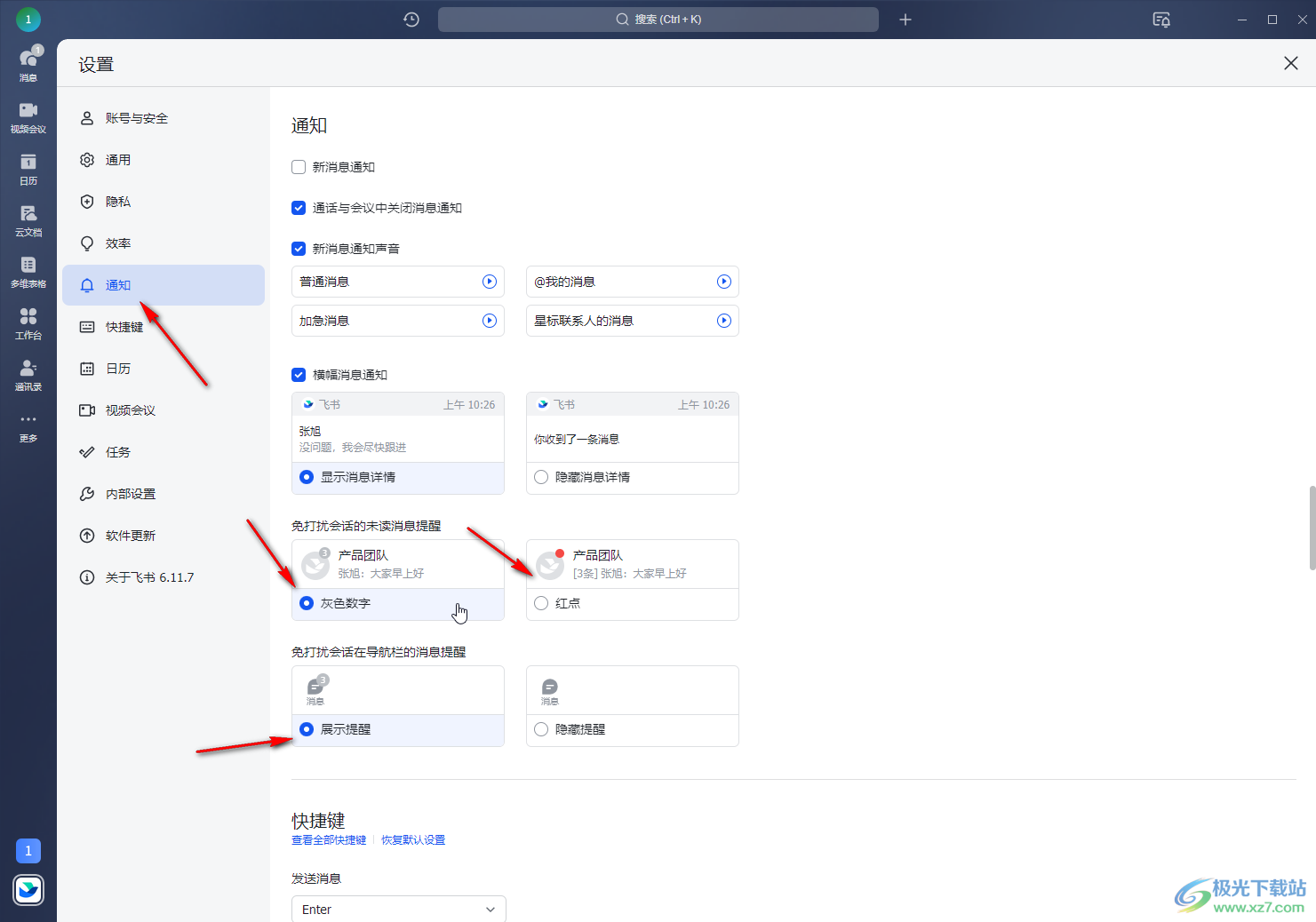Click the banner preview showing 张旭 message
This screenshot has width=1316, height=922.
coord(398,427)
